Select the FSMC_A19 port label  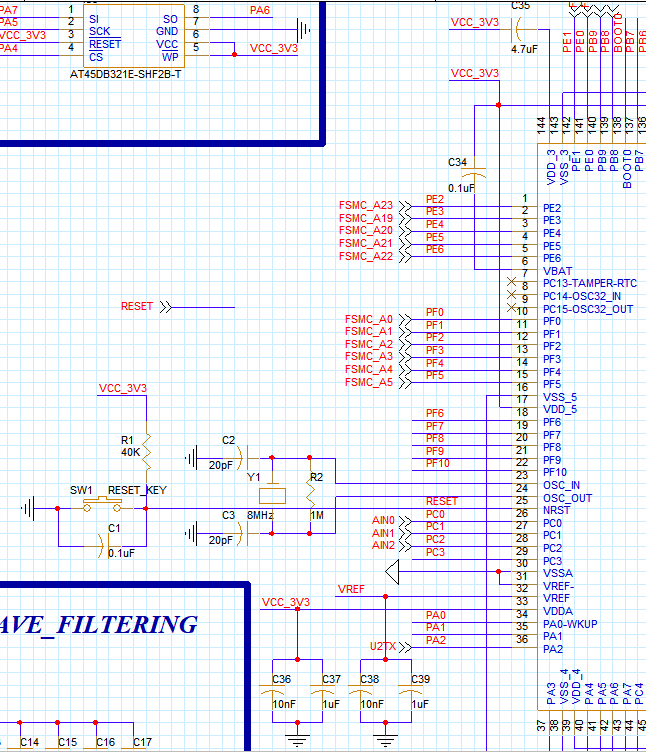366,218
